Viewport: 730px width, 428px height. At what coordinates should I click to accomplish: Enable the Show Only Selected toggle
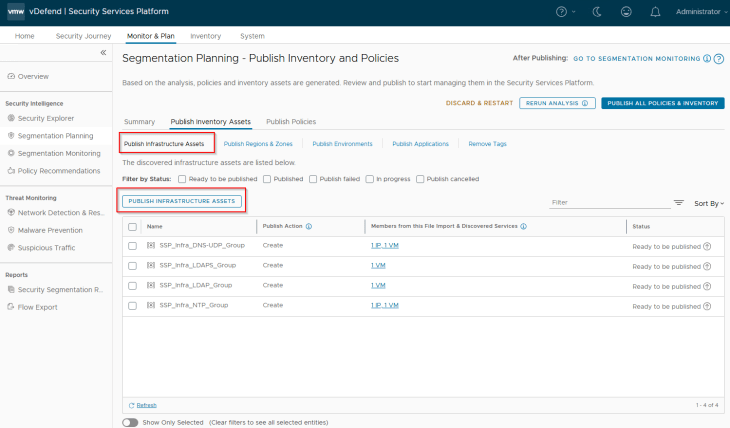point(130,422)
